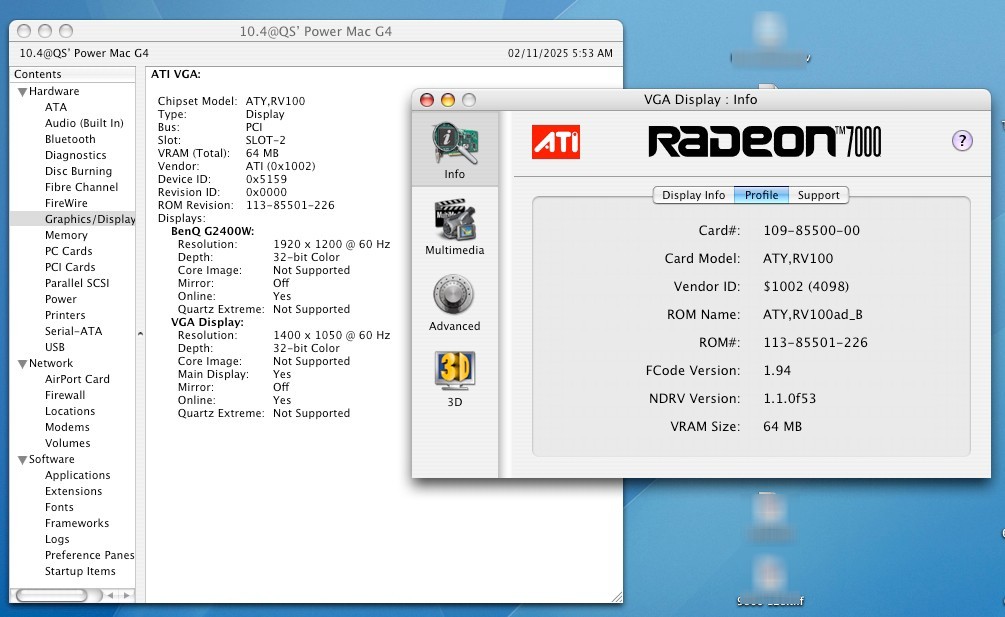Viewport: 1005px width, 617px height.
Task: Select Logs under Software
Action: [57, 539]
